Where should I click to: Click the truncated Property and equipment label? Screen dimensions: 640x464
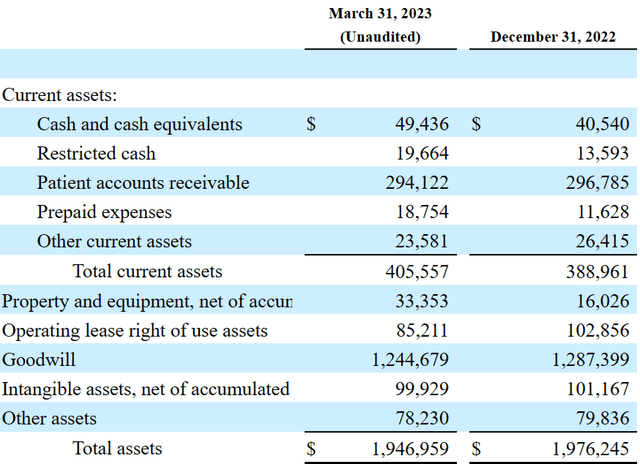pos(147,301)
